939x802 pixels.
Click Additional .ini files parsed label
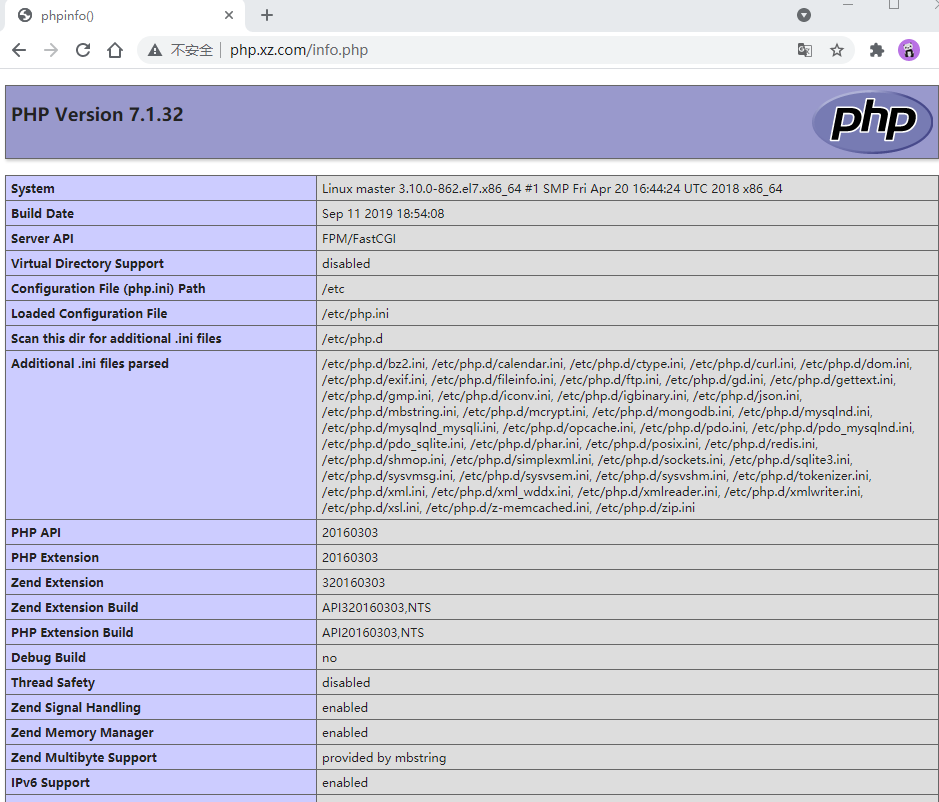point(90,364)
